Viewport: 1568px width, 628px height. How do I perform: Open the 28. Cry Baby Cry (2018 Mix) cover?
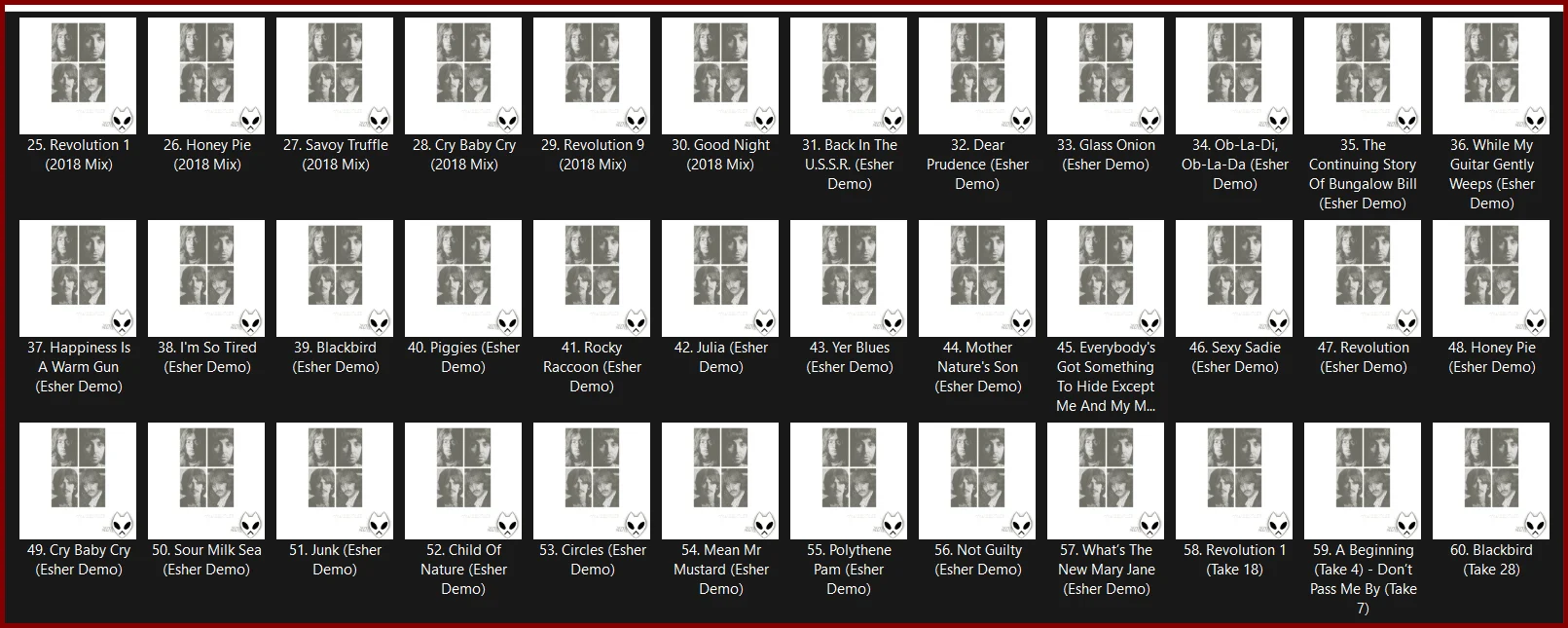[463, 76]
